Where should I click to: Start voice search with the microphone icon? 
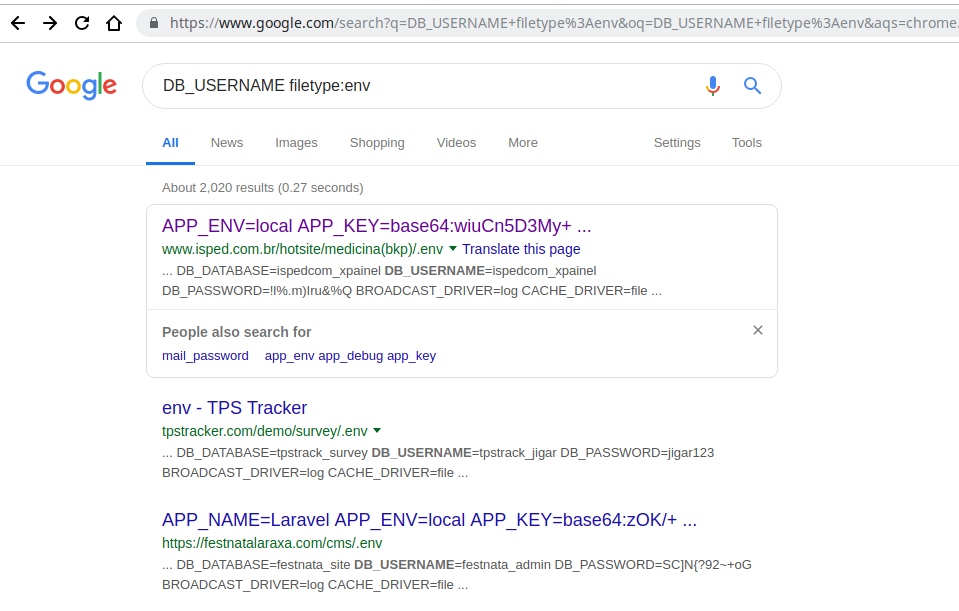pyautogui.click(x=713, y=86)
